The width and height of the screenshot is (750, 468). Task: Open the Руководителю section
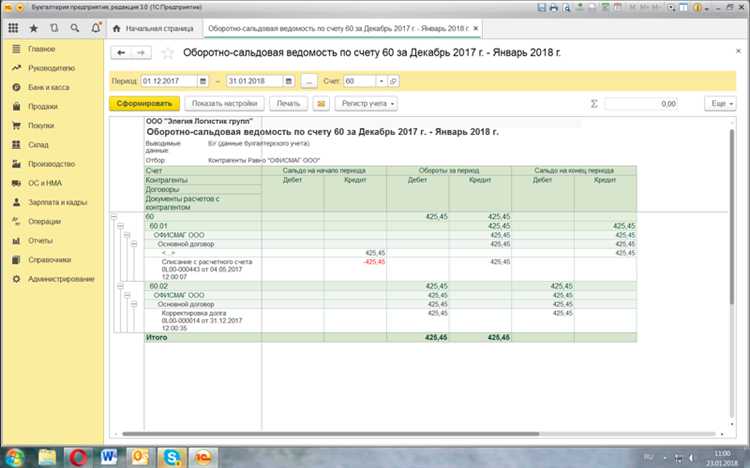click(x=52, y=68)
